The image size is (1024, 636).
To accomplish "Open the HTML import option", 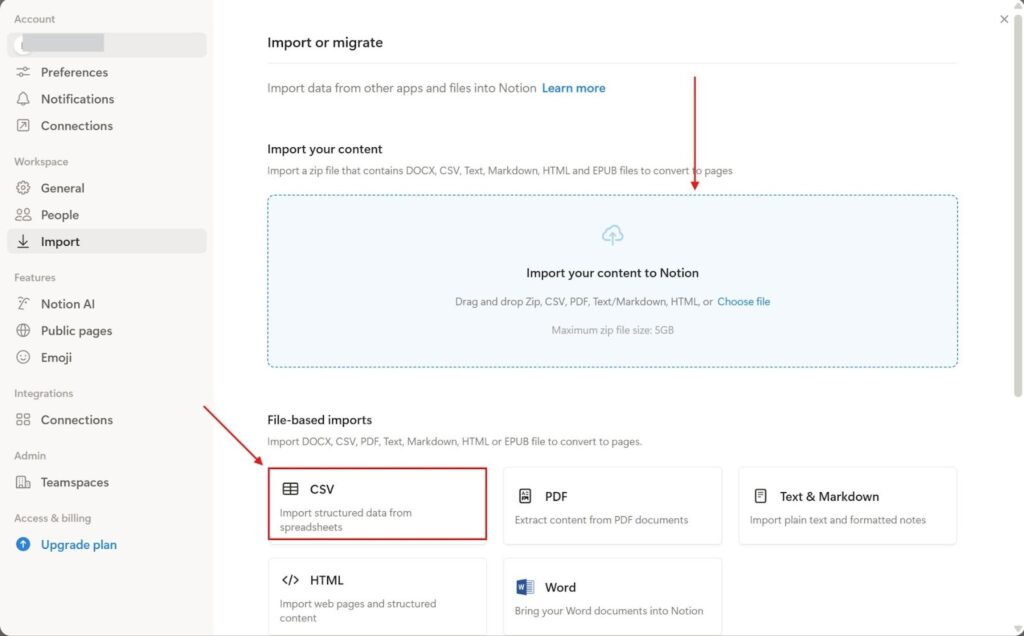I will (x=377, y=596).
